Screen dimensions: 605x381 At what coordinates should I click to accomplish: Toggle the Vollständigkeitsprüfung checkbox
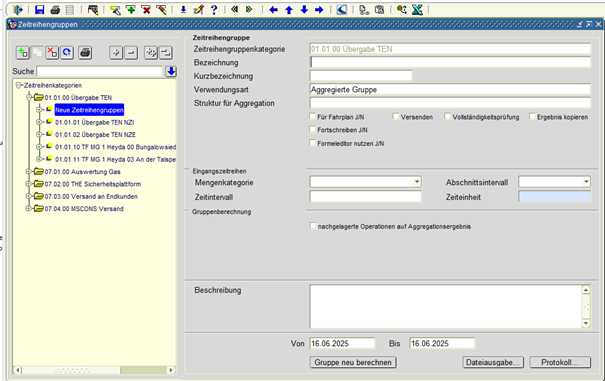(447, 116)
